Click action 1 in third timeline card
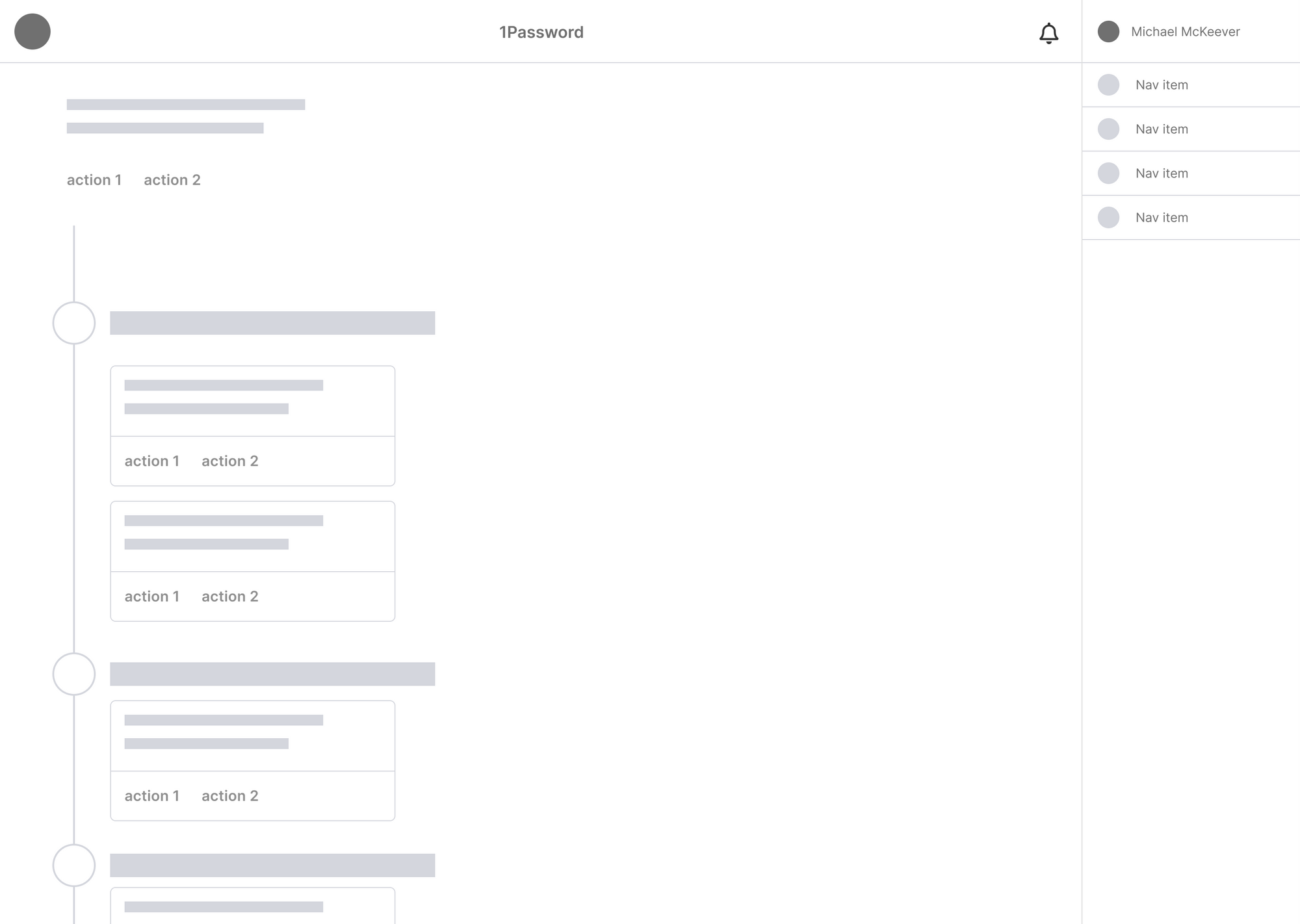 (x=152, y=795)
